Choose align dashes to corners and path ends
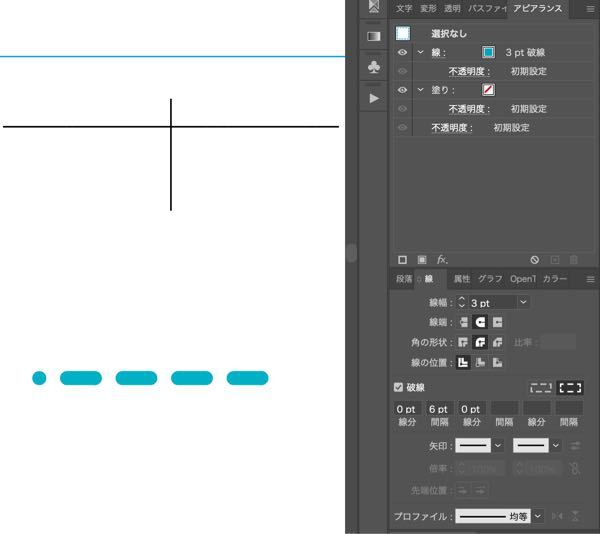600x534 pixels. [570, 388]
